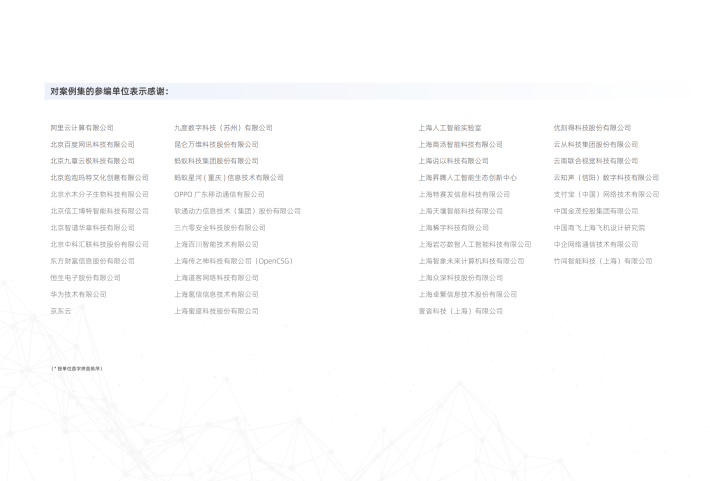Select 壹沓科技（上海）有限公司
Image resolution: width=710 pixels, height=481 pixels.
pyautogui.click(x=461, y=311)
